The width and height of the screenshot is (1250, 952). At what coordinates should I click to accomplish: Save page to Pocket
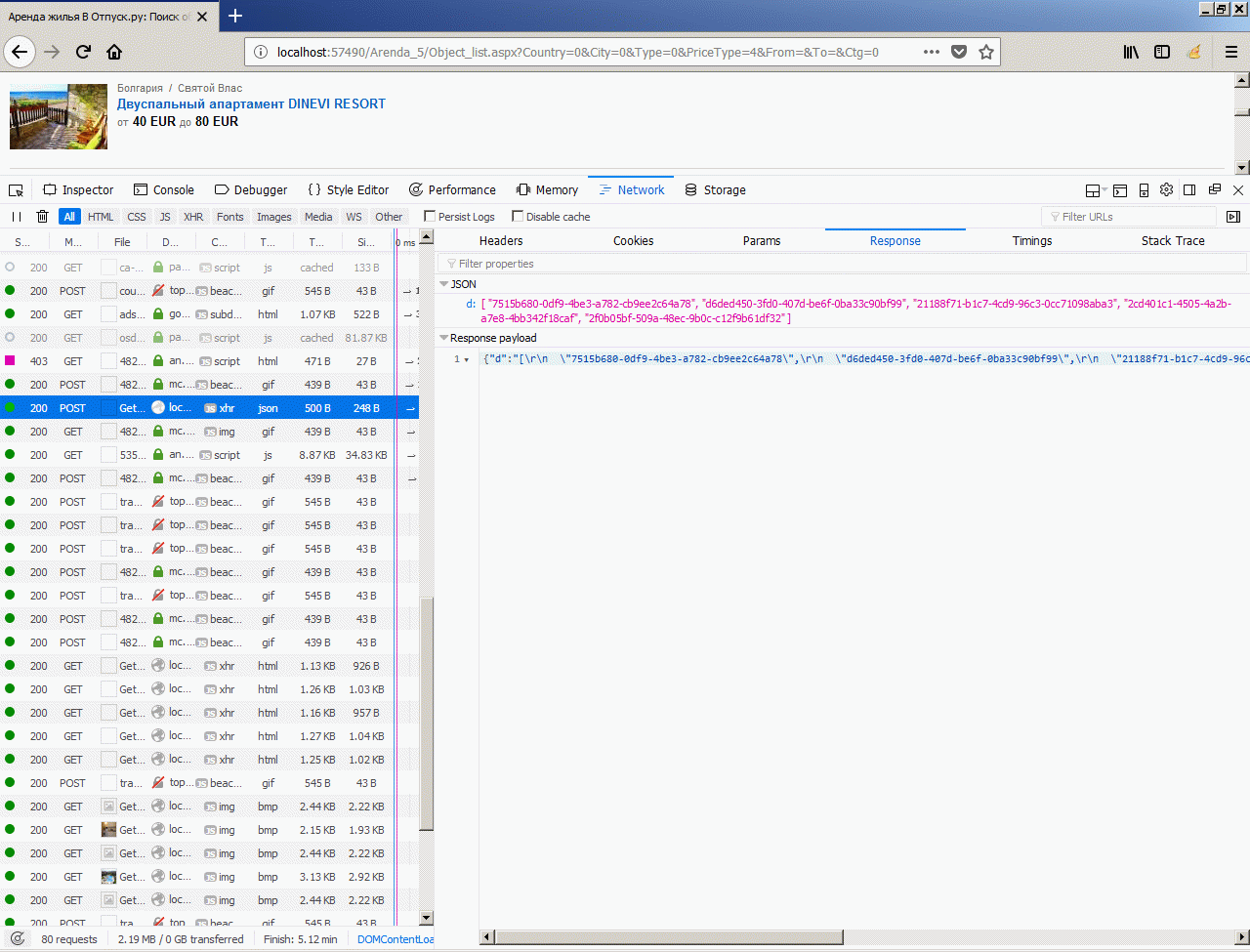tap(959, 52)
